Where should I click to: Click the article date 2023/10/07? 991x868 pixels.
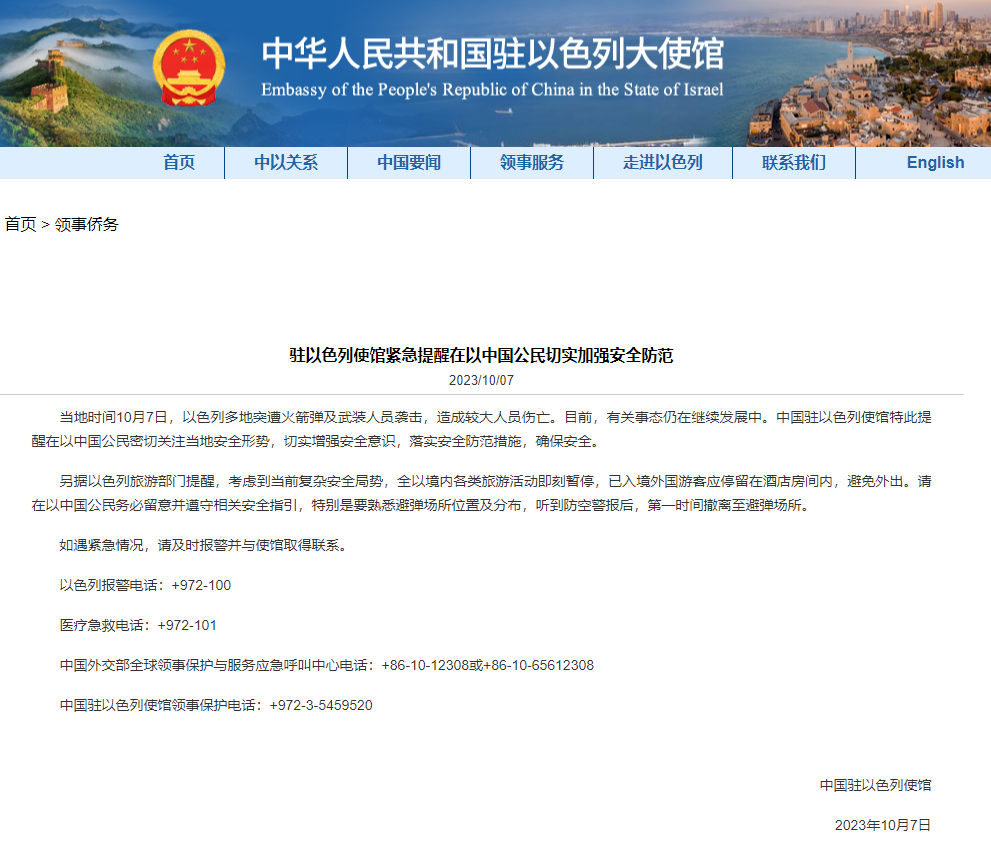click(481, 380)
